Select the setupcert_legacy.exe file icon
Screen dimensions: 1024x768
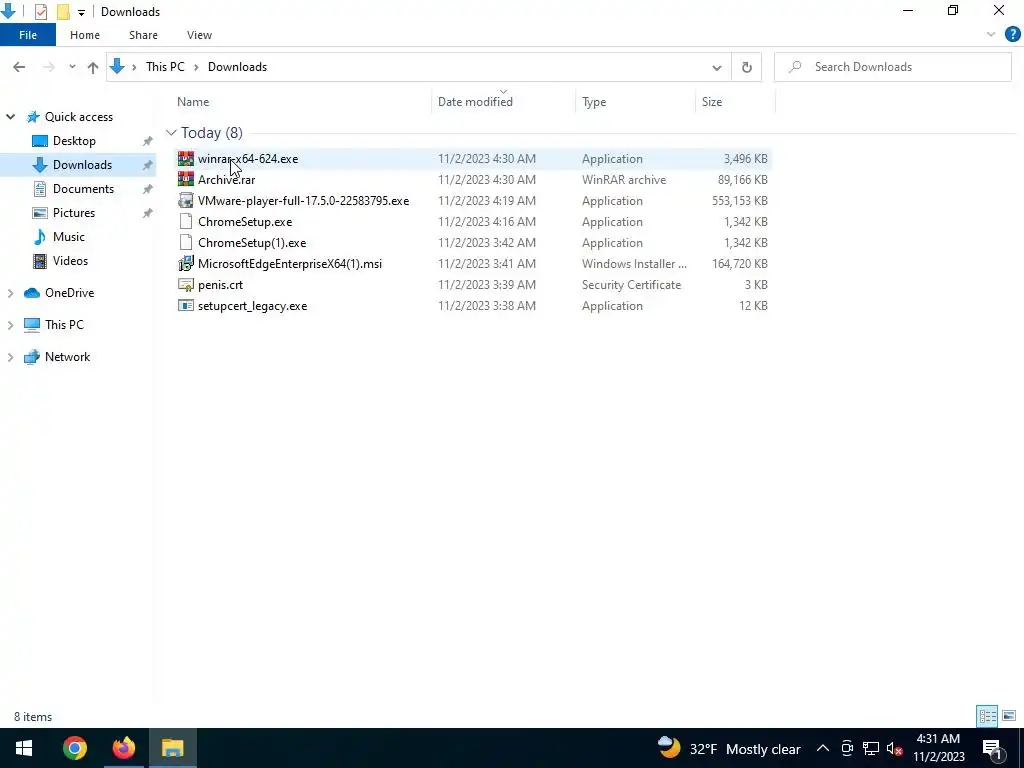point(185,306)
